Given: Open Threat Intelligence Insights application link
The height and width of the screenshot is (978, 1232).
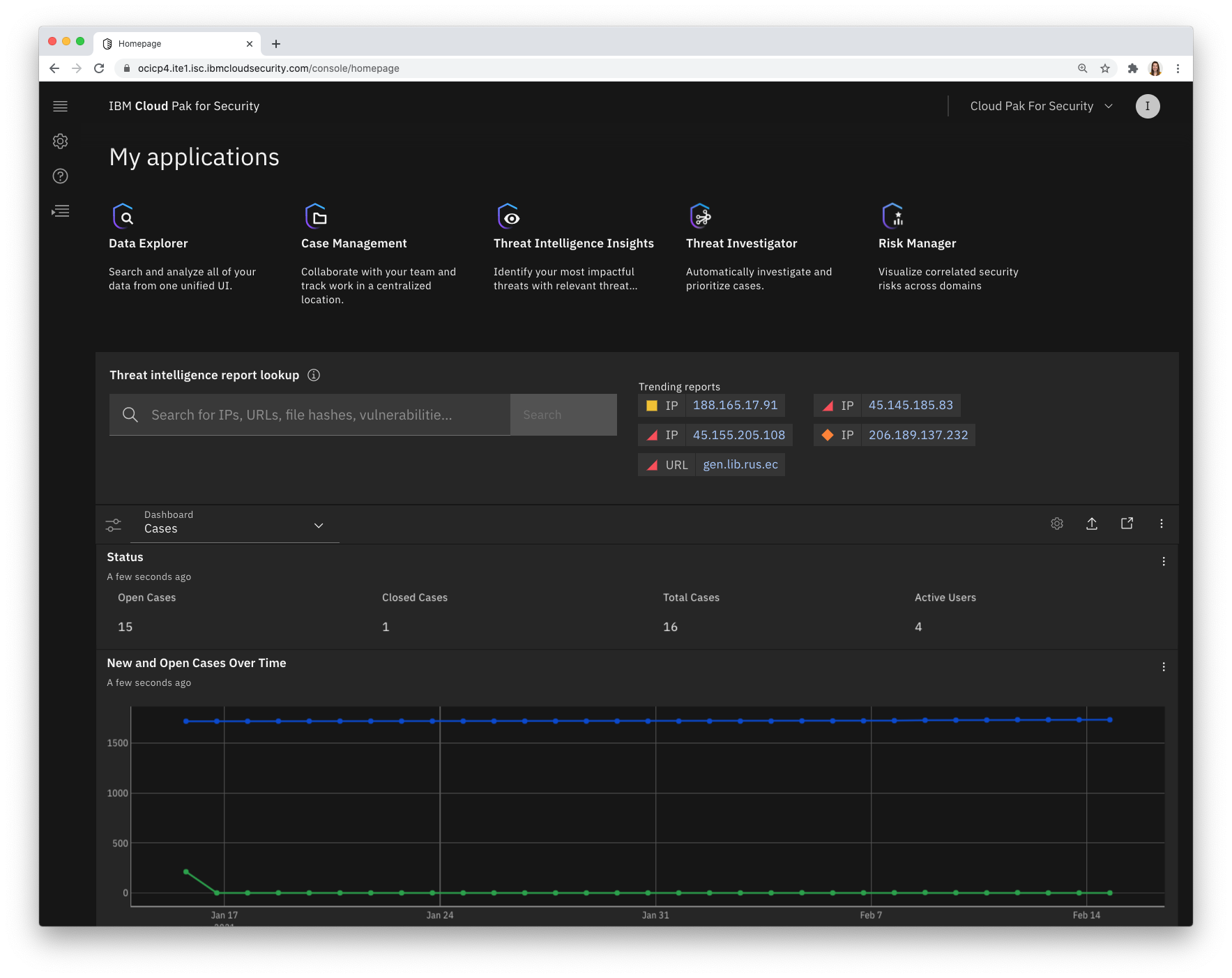Looking at the screenshot, I should pos(574,243).
